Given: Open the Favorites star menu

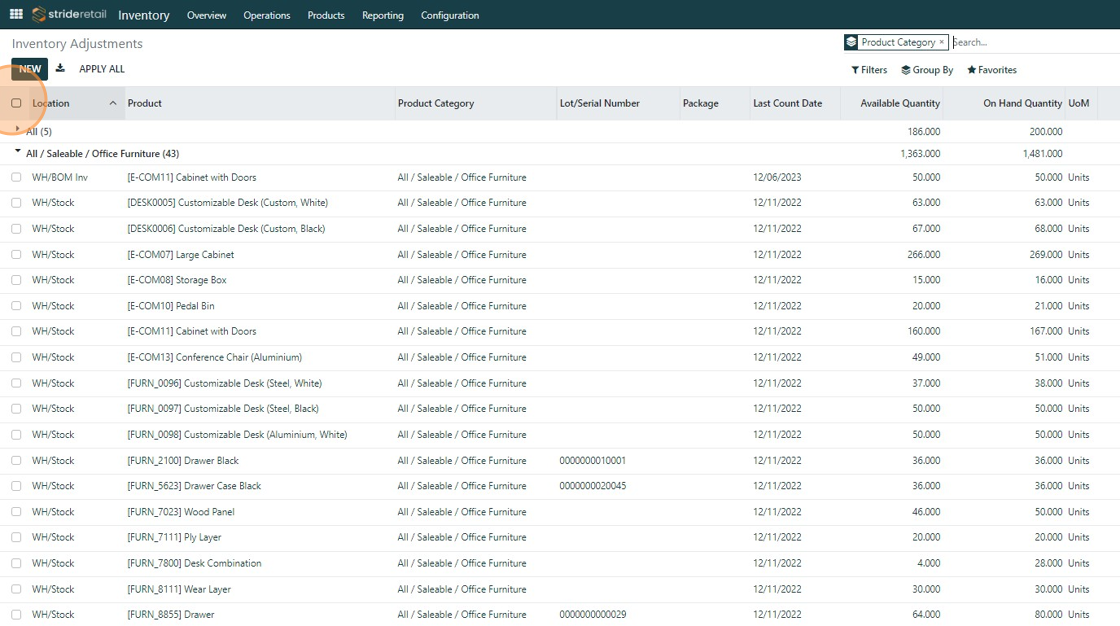Looking at the screenshot, I should click(991, 70).
